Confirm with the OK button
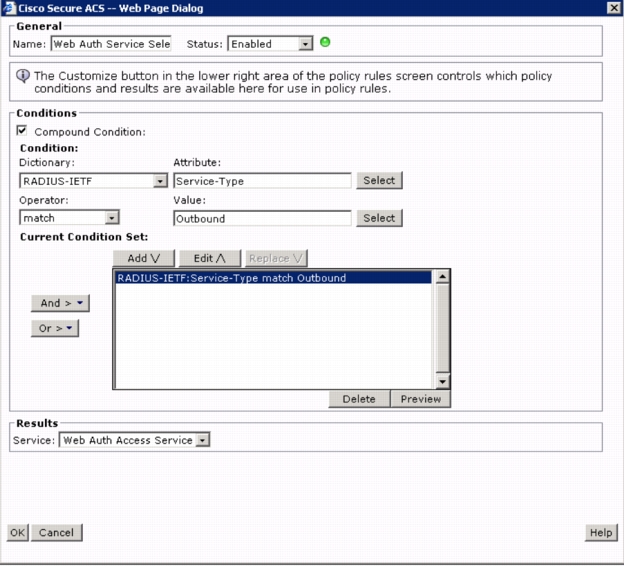Viewport: 626px width, 567px height. 18,533
